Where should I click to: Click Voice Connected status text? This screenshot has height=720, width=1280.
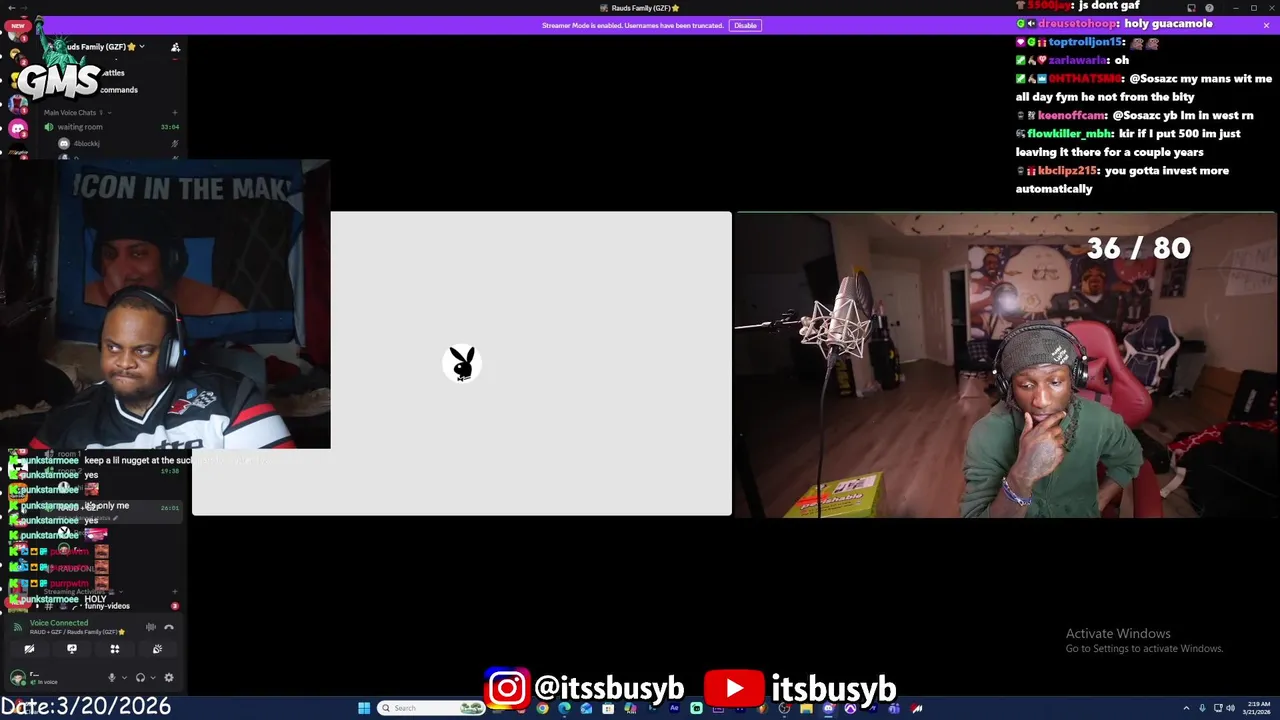[x=59, y=623]
